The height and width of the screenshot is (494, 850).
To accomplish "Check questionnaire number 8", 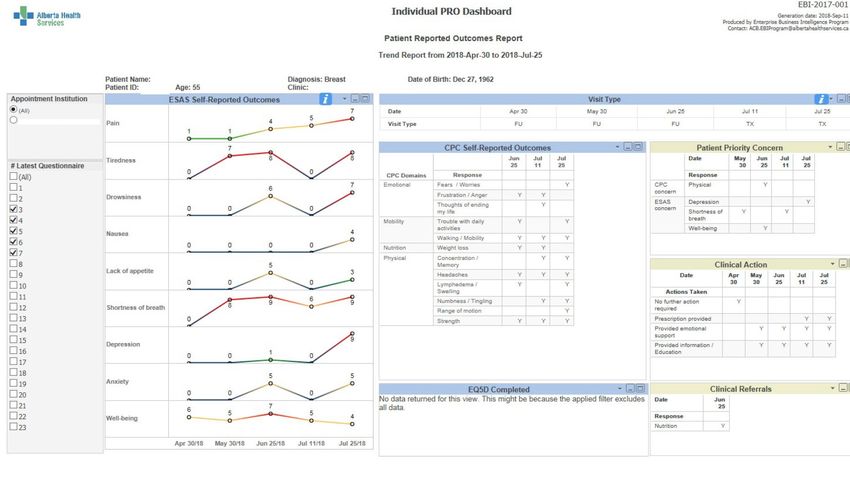I will 14,263.
